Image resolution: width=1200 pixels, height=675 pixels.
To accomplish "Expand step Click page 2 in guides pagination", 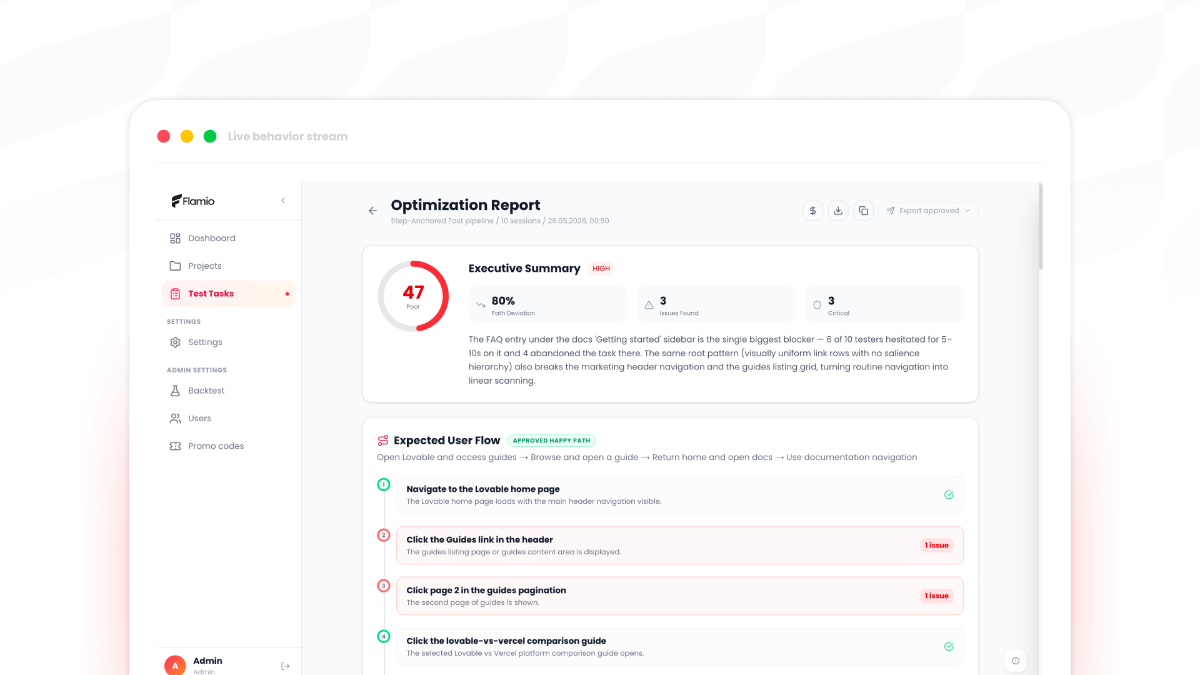I will (680, 596).
